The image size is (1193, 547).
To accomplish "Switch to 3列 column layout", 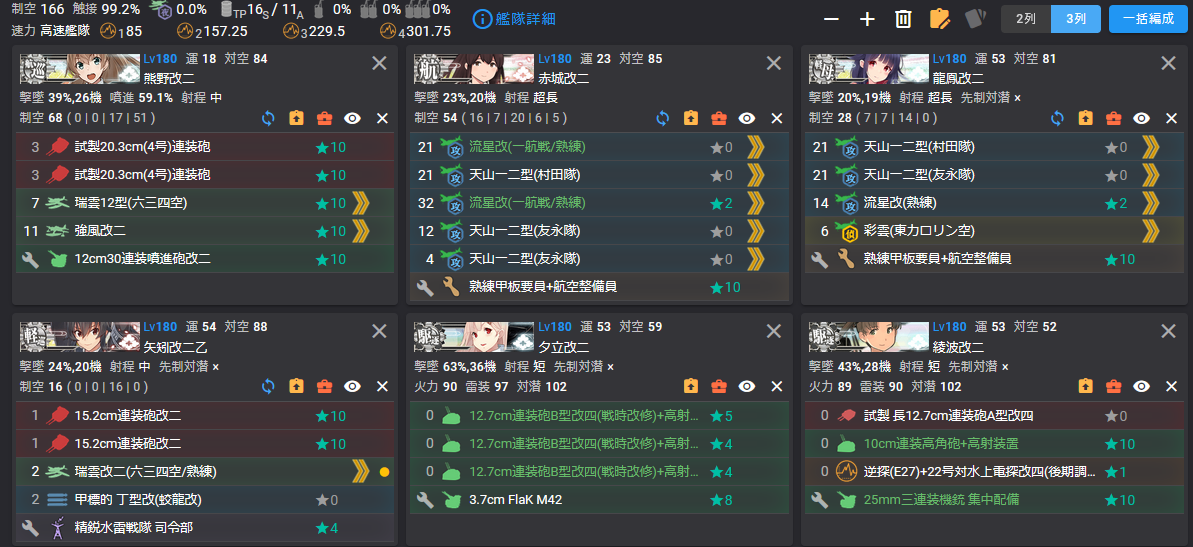I will (1076, 19).
